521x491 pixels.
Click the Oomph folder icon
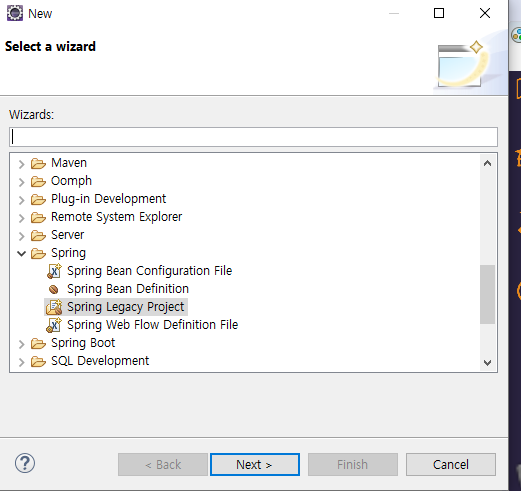tap(38, 181)
